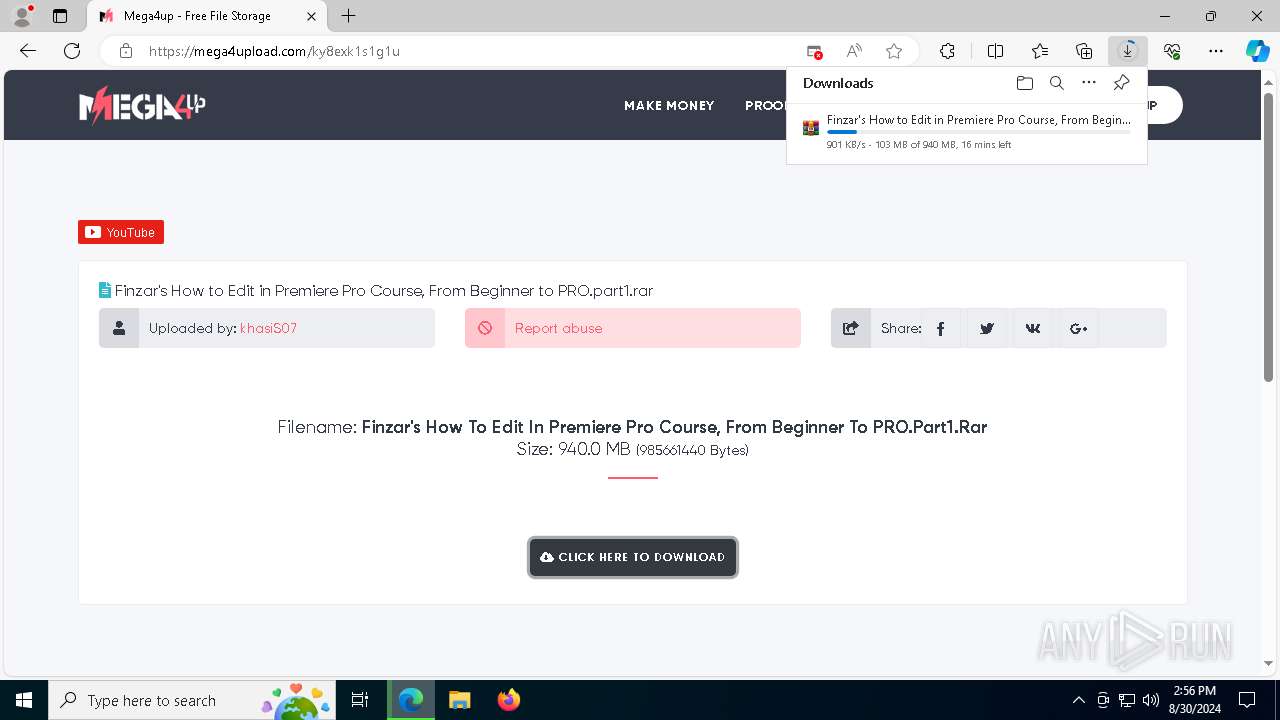This screenshot has width=1280, height=720.
Task: Open File Explorer from the taskbar
Action: coord(459,700)
